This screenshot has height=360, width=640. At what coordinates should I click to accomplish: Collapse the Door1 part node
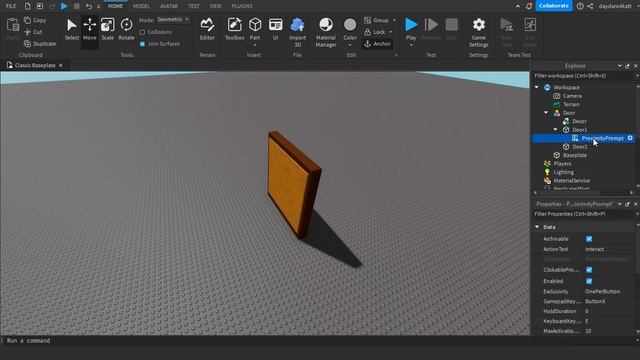point(556,130)
